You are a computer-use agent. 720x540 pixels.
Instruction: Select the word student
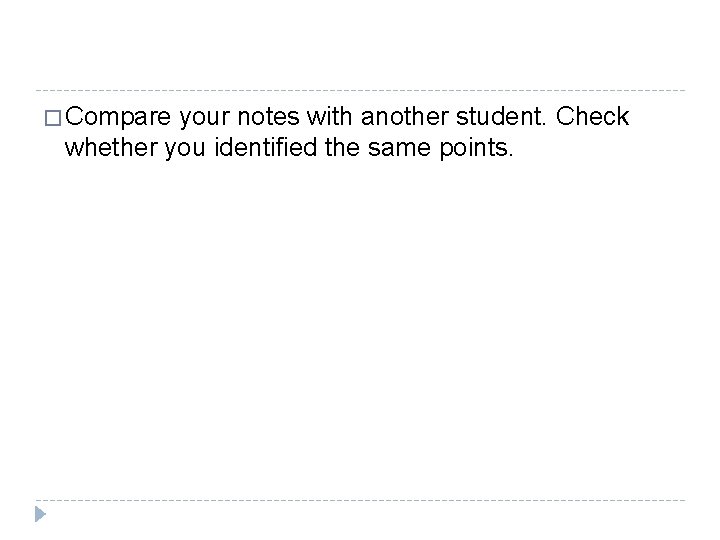coord(498,117)
